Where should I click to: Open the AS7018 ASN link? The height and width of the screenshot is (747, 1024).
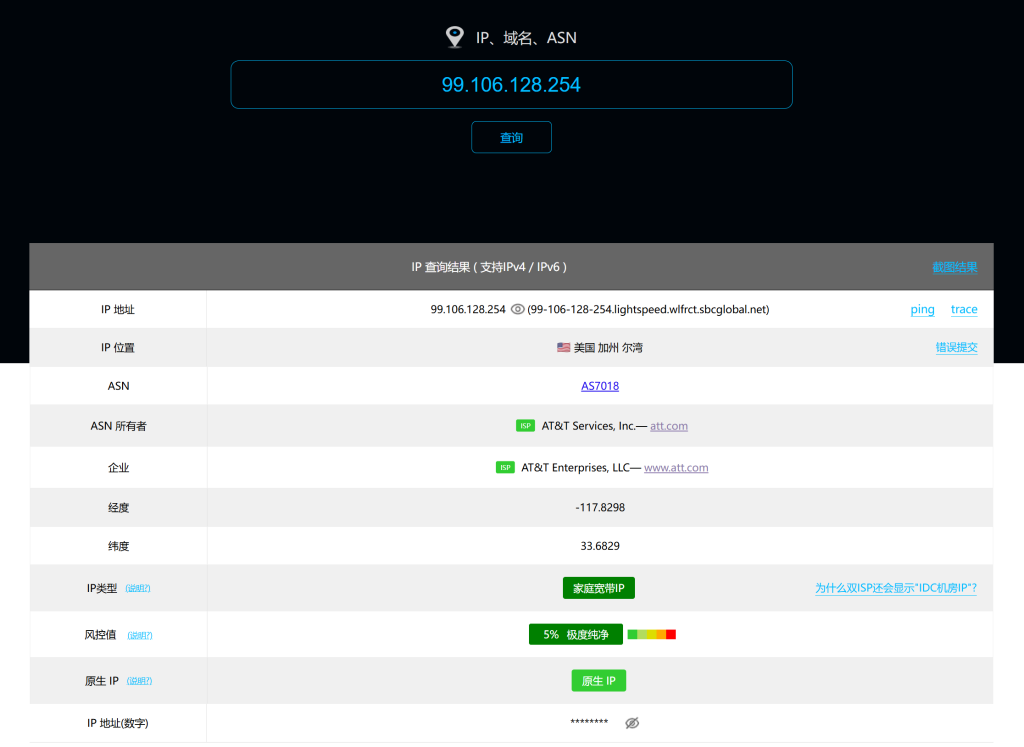600,386
